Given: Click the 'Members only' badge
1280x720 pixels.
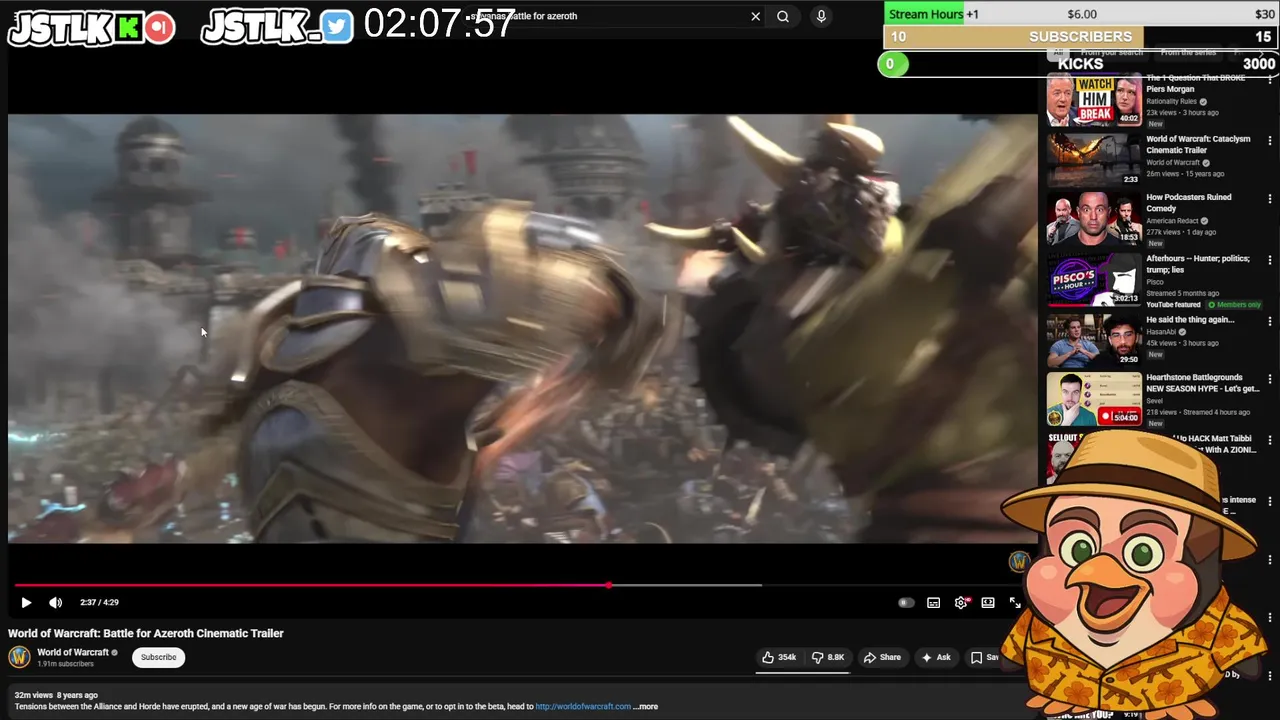Looking at the screenshot, I should (1235, 305).
